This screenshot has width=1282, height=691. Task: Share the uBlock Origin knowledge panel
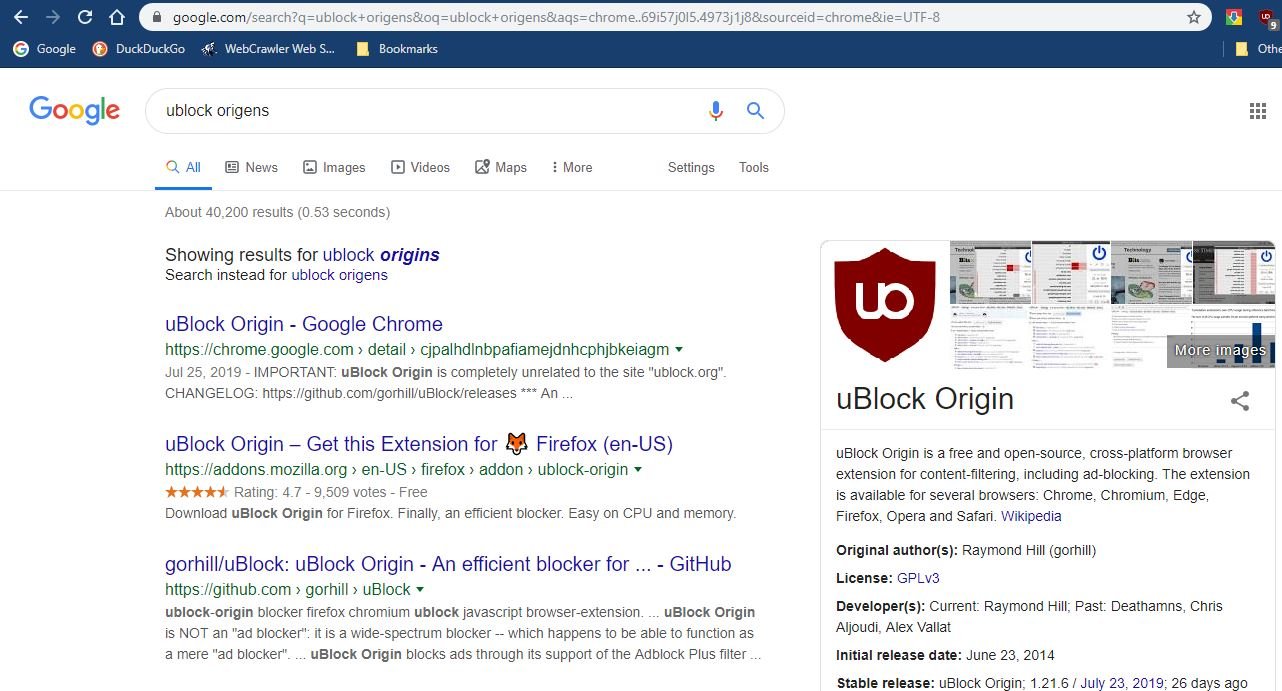(x=1240, y=401)
